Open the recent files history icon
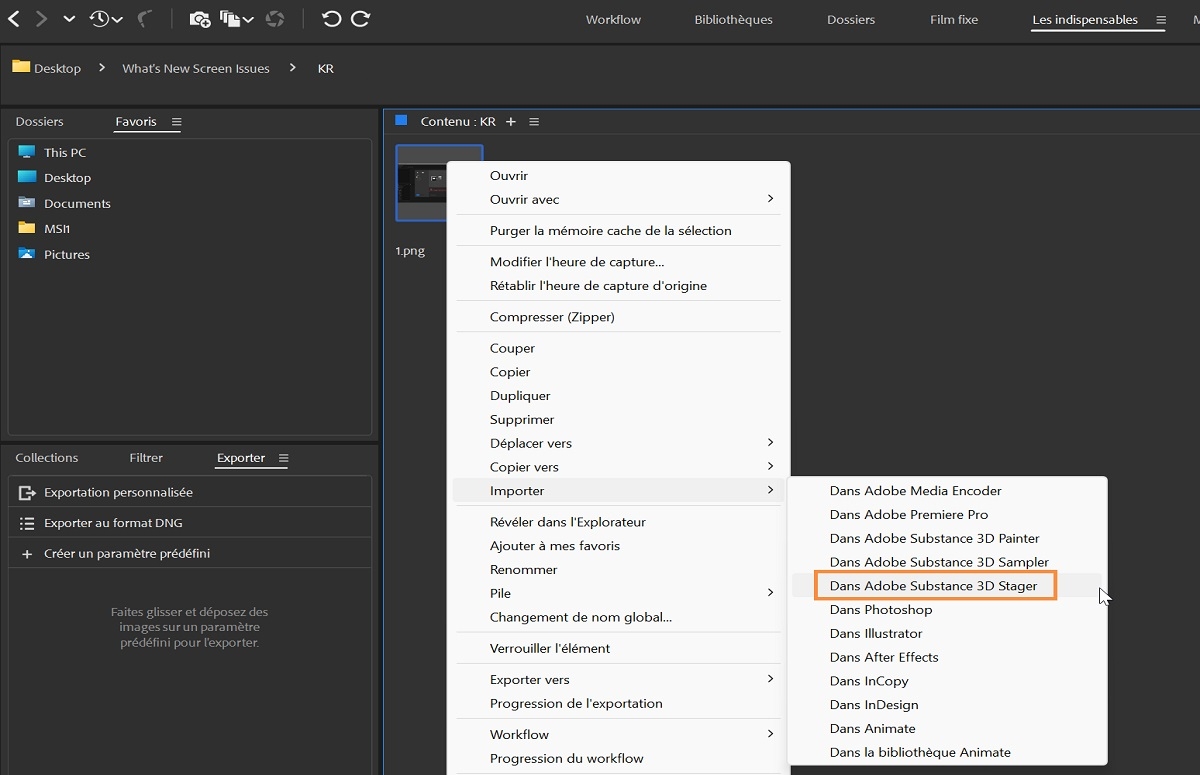Screen dimensions: 1200x775 [100, 19]
